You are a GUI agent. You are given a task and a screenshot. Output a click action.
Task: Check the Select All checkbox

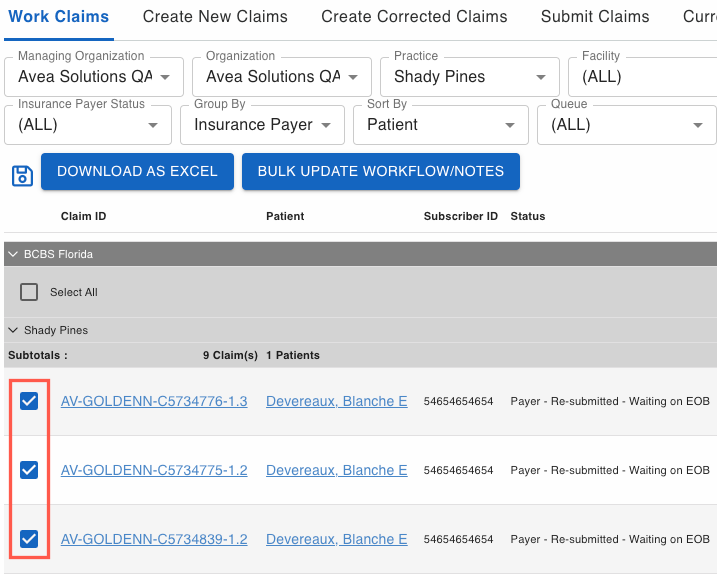pyautogui.click(x=30, y=292)
